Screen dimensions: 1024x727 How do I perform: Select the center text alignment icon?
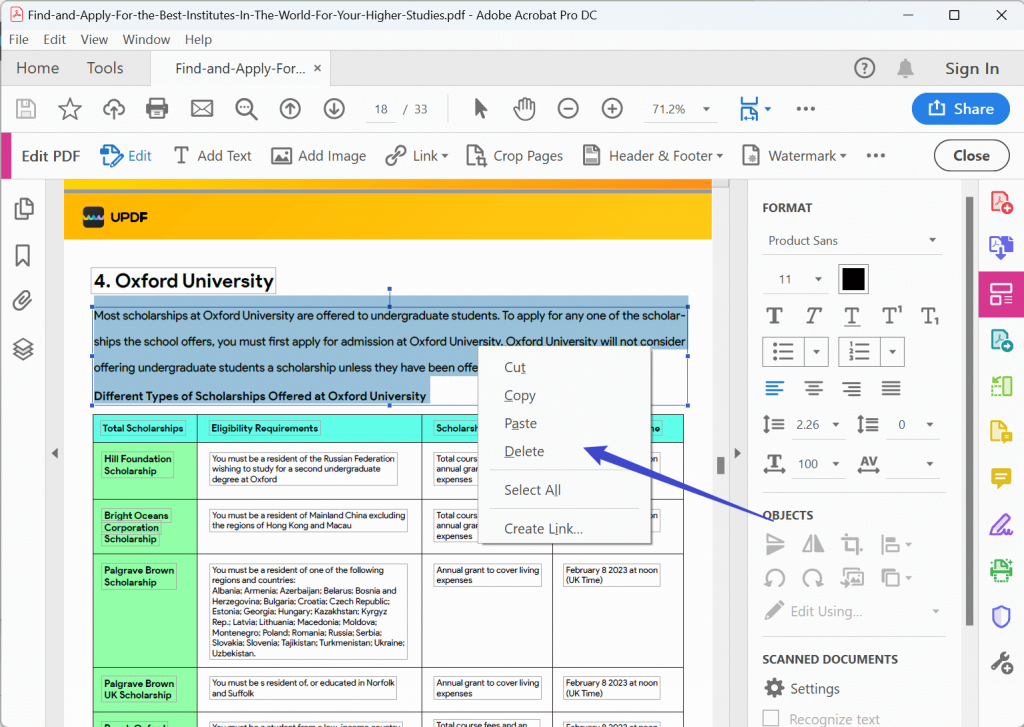pyautogui.click(x=813, y=388)
